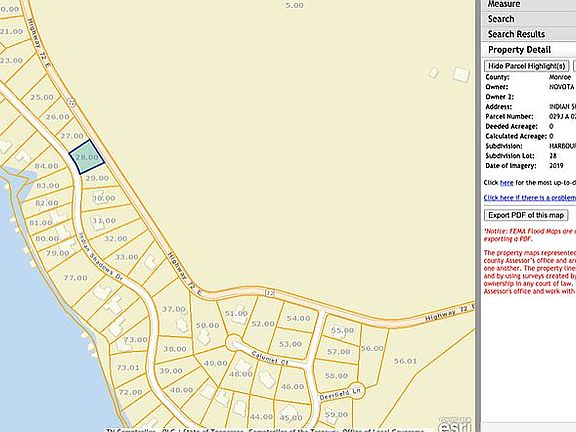Select parcel 77.00 on the map
This screenshot has width=576, height=432.
(x=75, y=278)
